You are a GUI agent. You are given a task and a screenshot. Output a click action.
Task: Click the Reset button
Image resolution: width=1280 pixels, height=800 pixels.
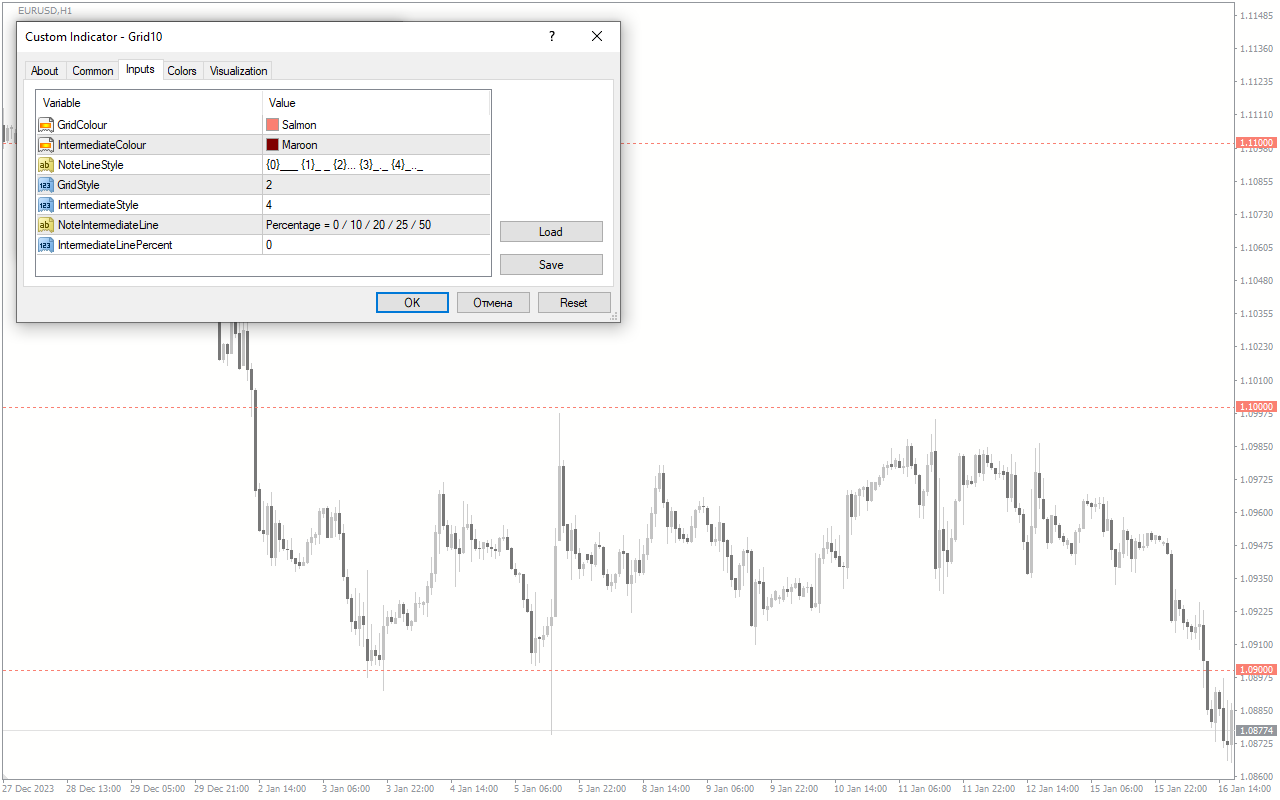(574, 303)
